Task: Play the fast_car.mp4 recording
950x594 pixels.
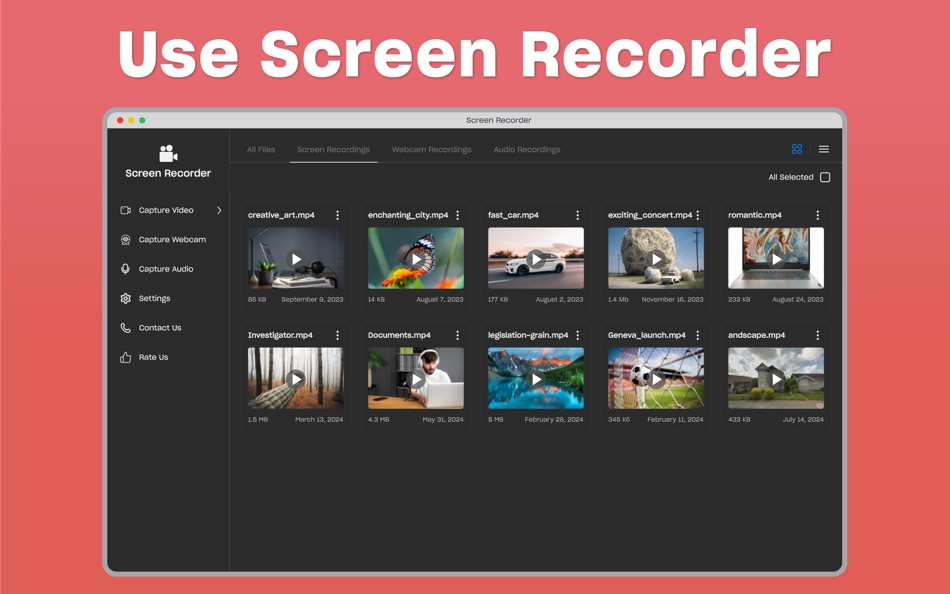Action: [536, 258]
